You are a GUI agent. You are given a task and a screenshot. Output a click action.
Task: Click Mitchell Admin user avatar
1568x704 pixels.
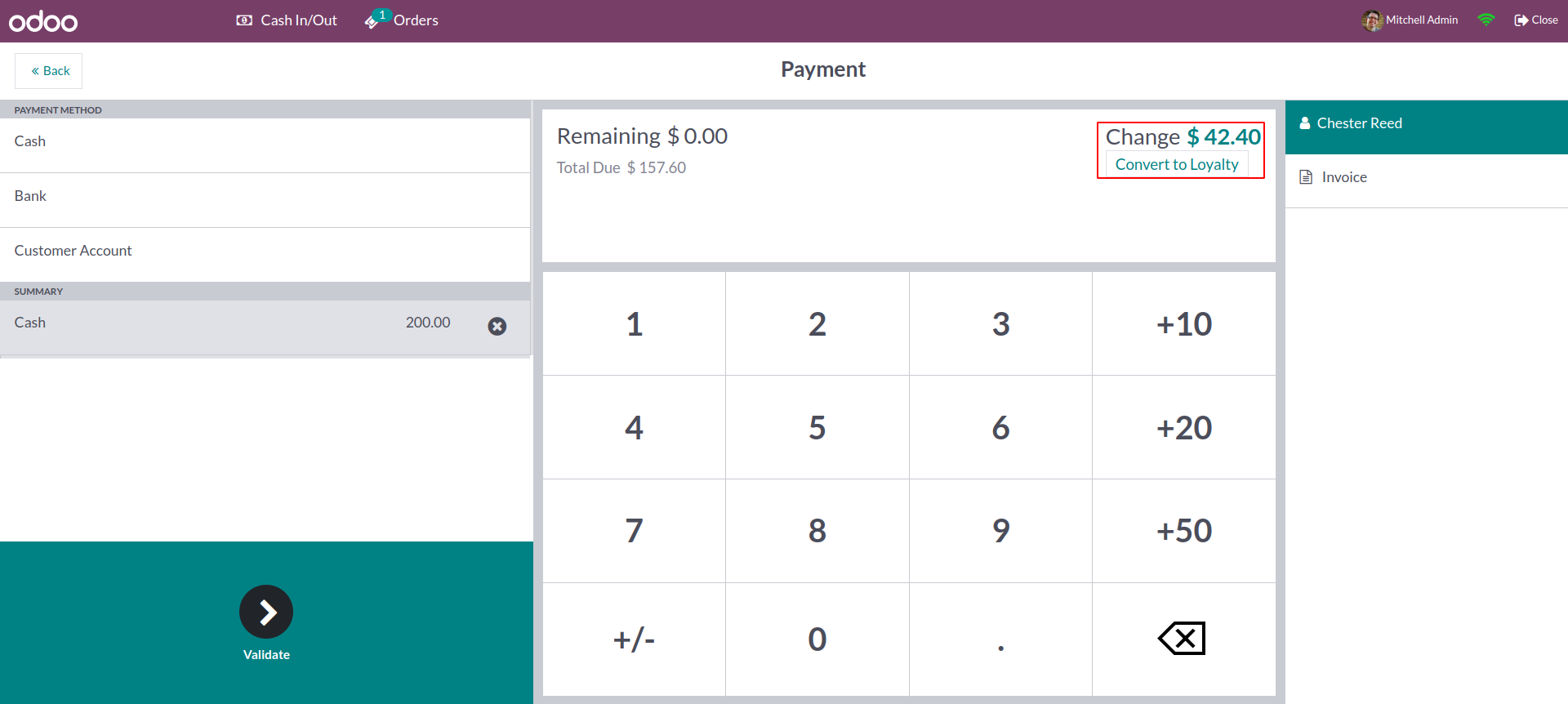click(1371, 20)
